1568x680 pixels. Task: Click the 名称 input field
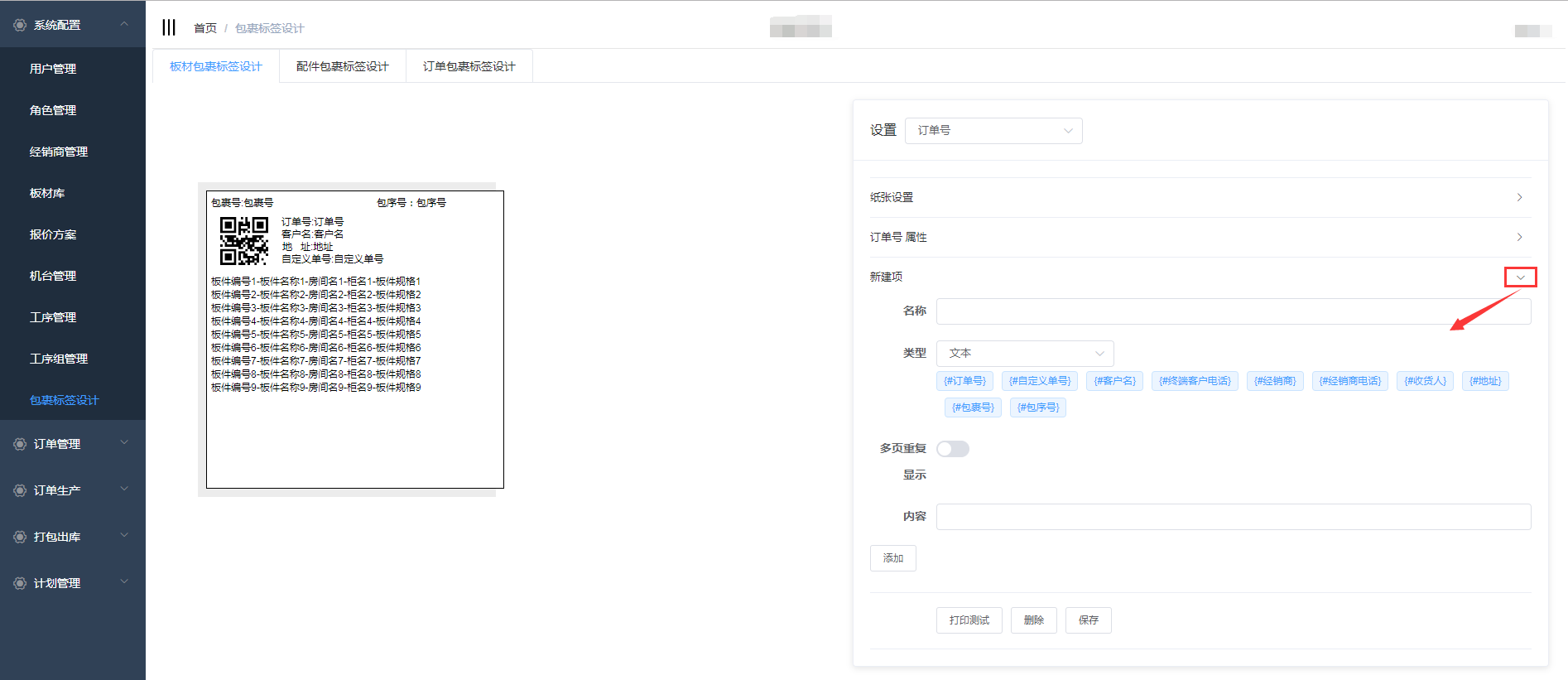[1233, 311]
